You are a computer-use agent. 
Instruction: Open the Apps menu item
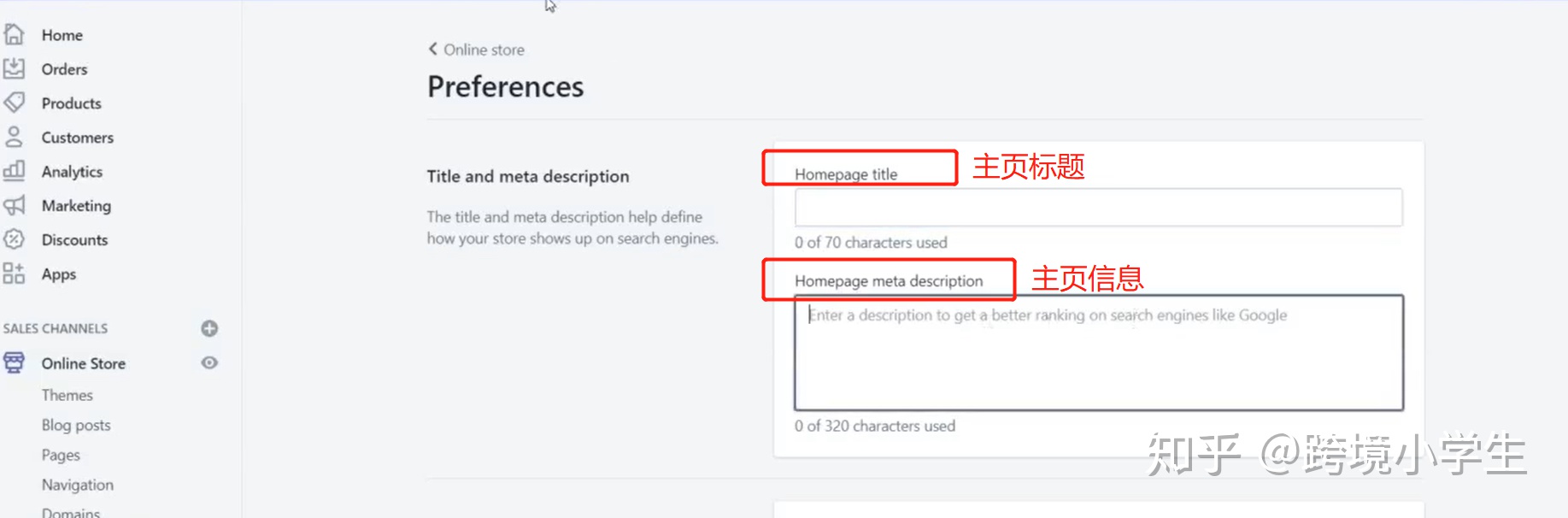tap(59, 274)
